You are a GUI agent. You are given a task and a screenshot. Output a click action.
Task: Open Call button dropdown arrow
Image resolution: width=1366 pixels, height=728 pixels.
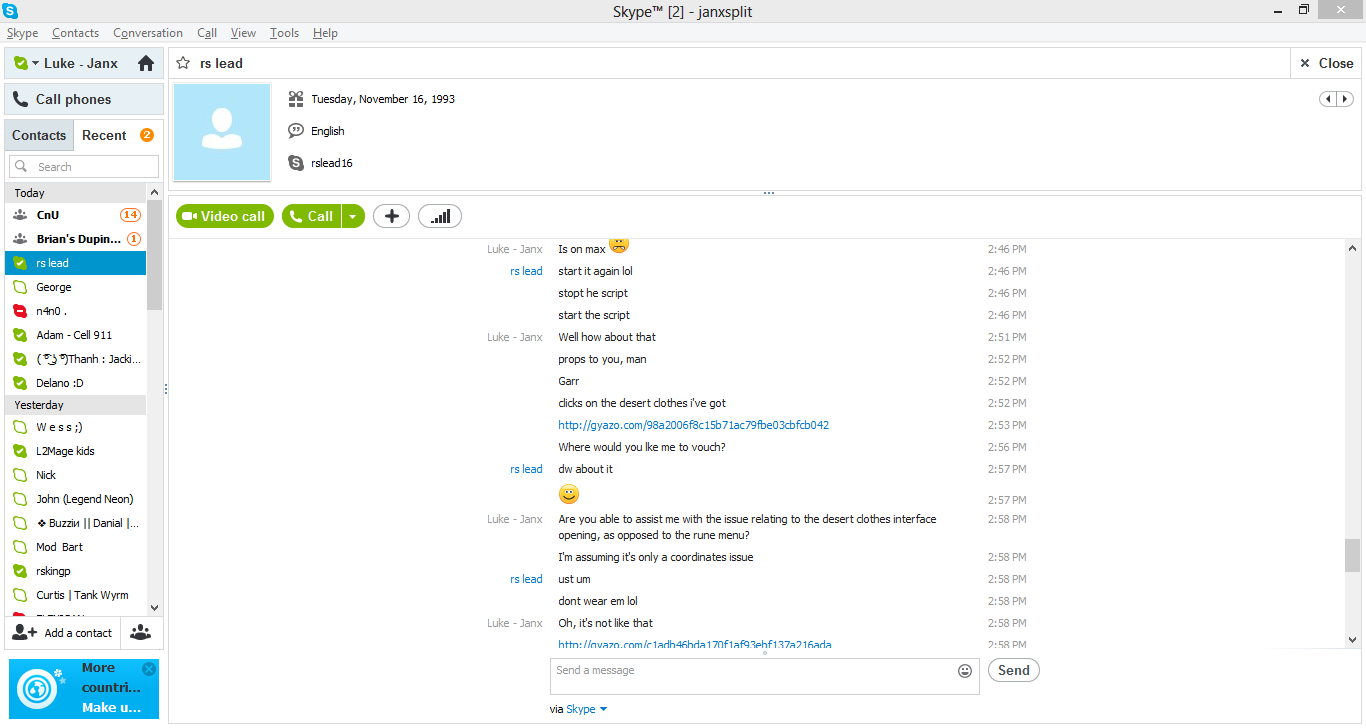point(353,216)
